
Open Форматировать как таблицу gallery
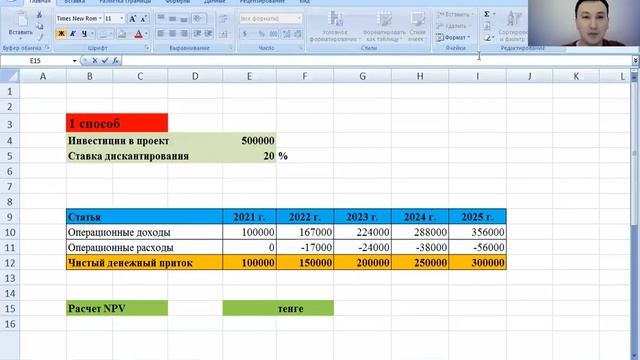pos(384,27)
